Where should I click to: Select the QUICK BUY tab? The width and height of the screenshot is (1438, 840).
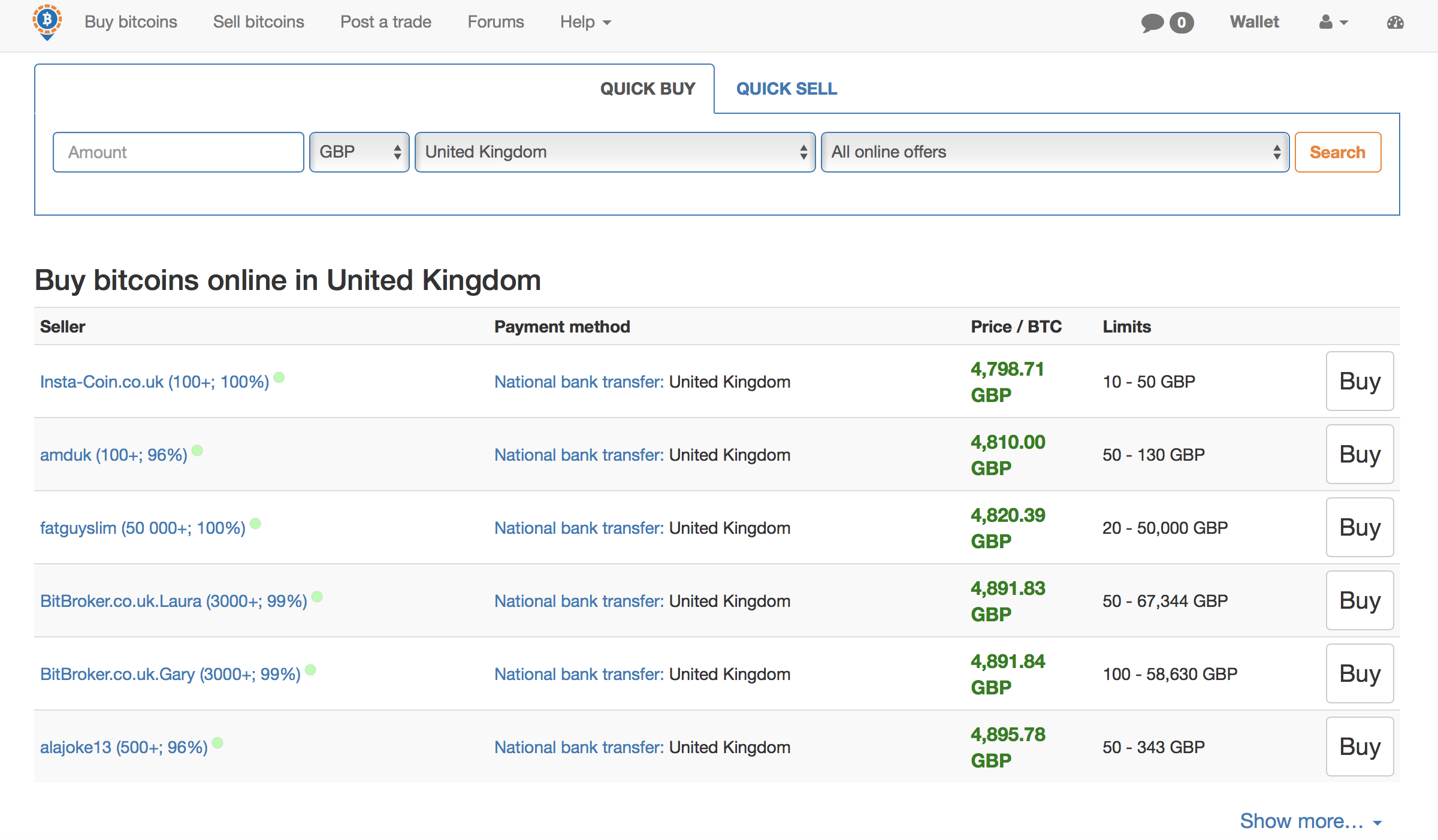(648, 89)
